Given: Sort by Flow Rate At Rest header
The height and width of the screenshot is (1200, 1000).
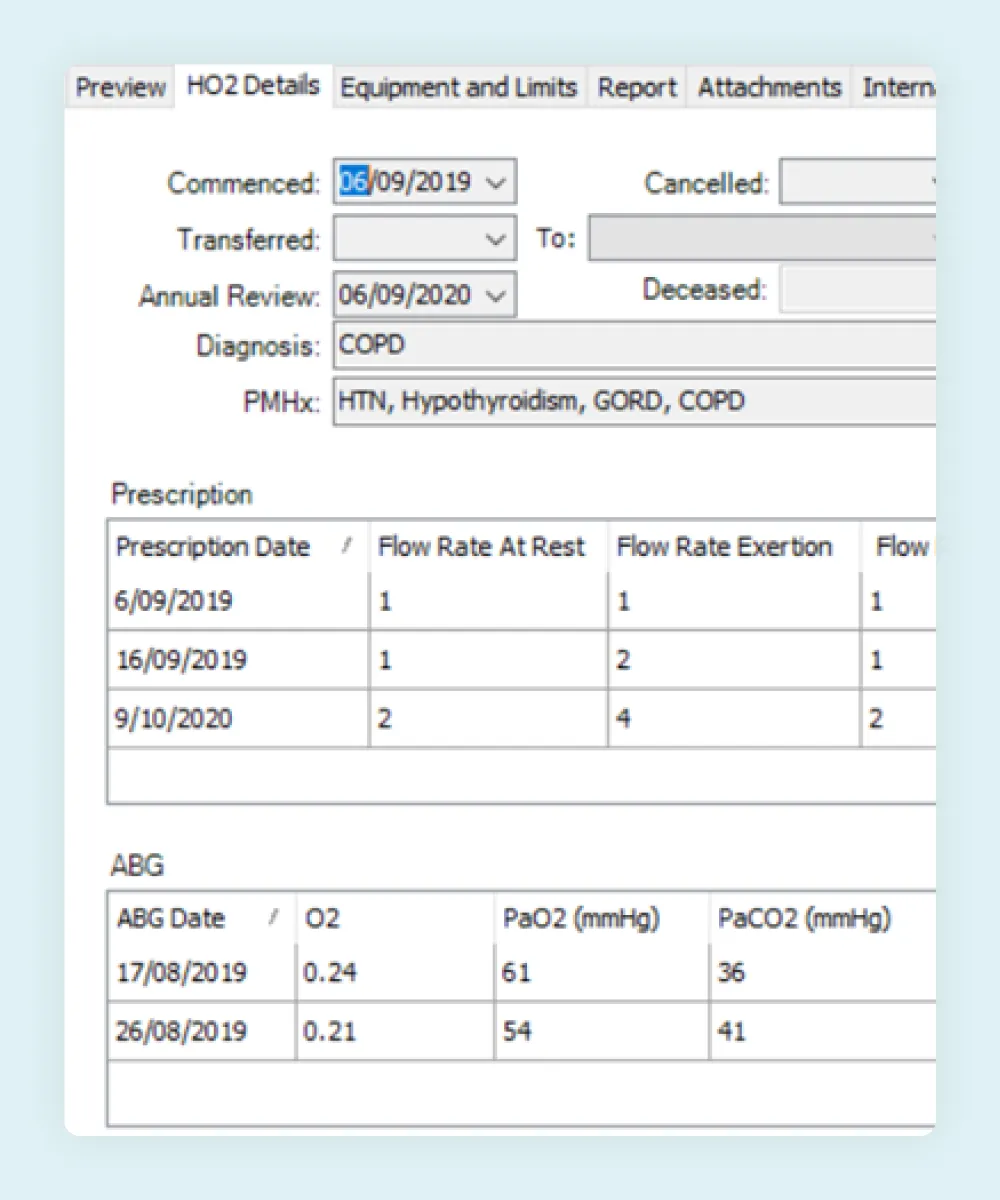Looking at the screenshot, I should [488, 547].
